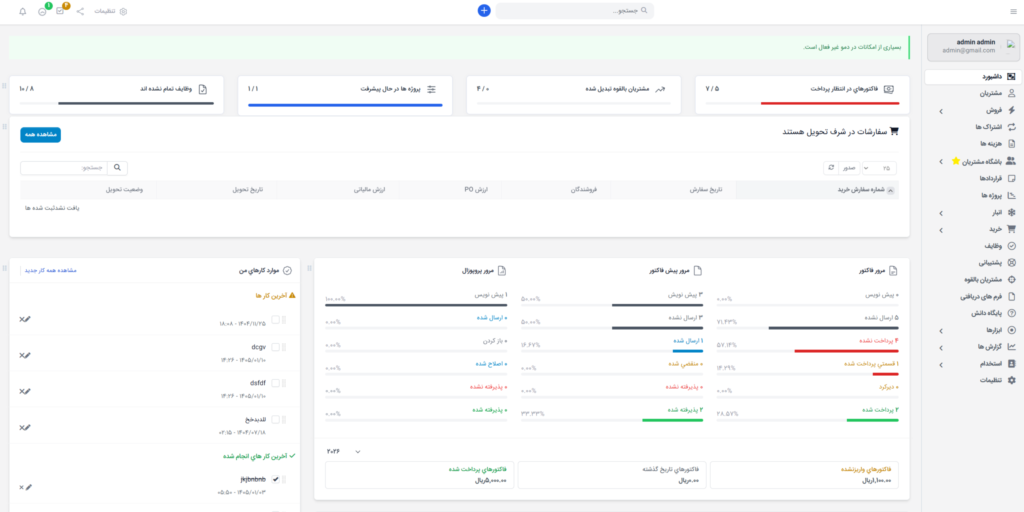The image size is (1024, 512).
Task: Expand the باشگاه مشتریان sidebar submenu
Action: point(941,161)
